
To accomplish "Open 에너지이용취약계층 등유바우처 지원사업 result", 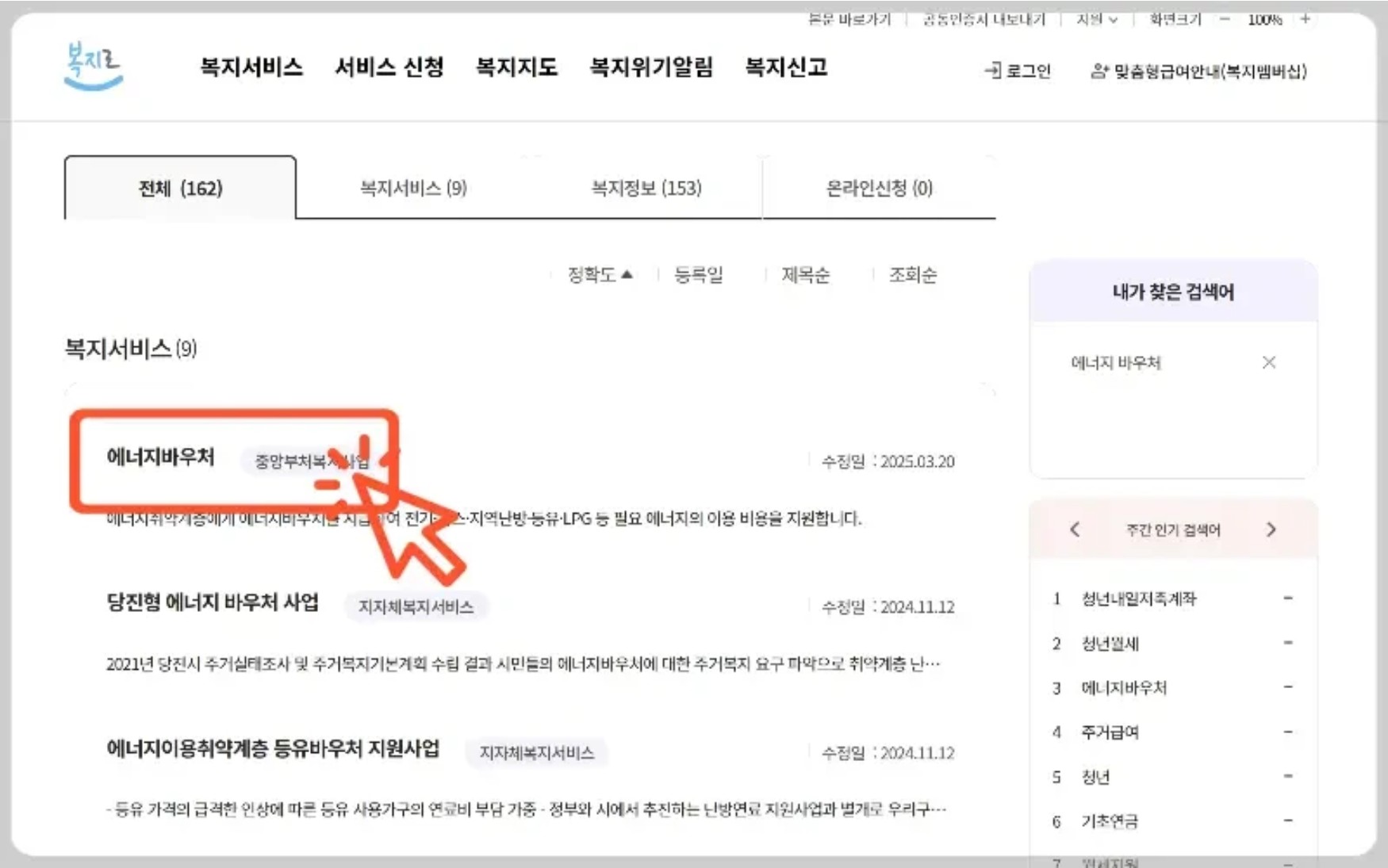I will click(x=273, y=748).
